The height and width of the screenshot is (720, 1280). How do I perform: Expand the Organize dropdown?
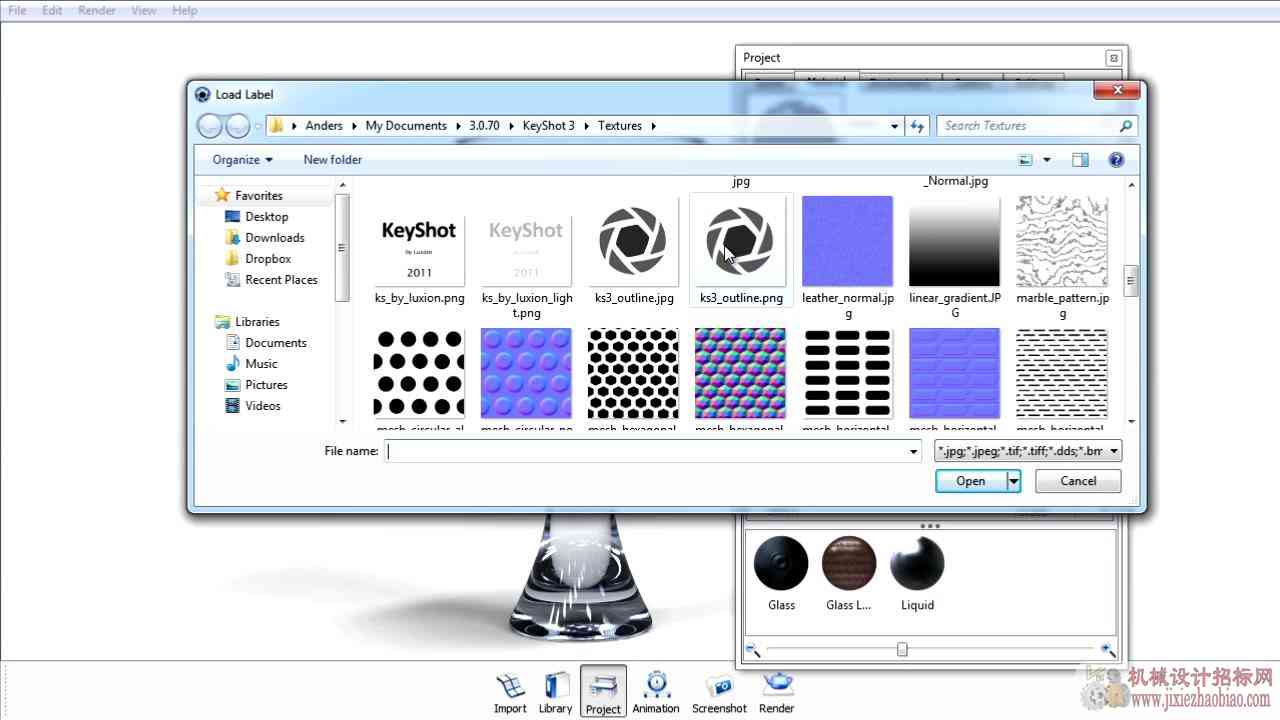(242, 160)
